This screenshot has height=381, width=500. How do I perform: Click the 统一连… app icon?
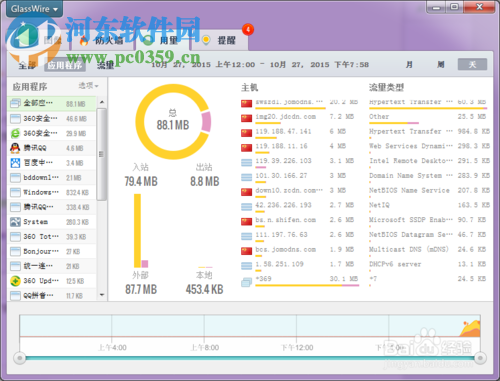[15, 266]
